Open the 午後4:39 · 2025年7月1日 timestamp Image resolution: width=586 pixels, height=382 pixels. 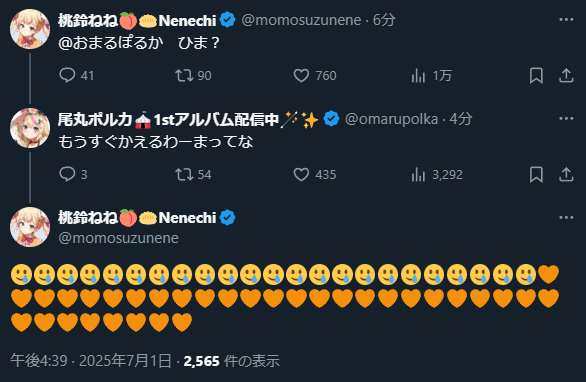91,361
